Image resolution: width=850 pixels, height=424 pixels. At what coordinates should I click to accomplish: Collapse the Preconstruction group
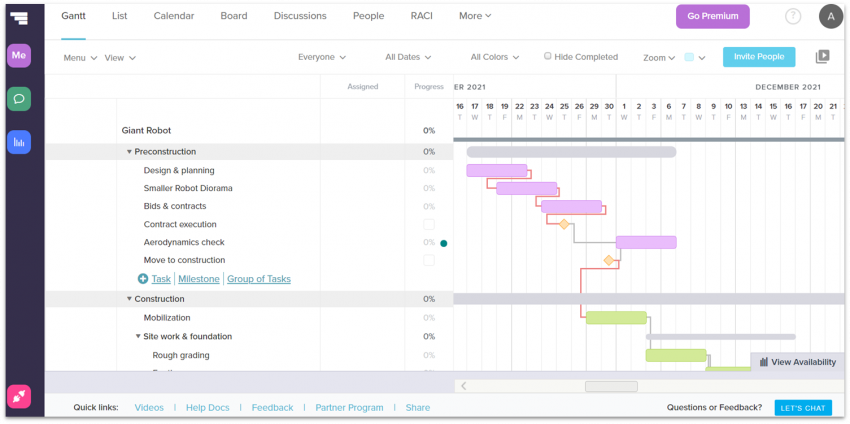[x=129, y=152]
